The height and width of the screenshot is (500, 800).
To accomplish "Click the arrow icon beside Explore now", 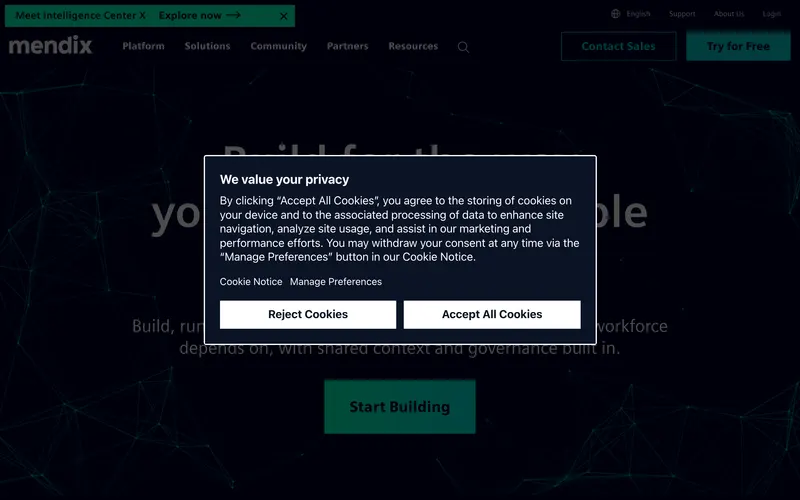I will 234,15.
